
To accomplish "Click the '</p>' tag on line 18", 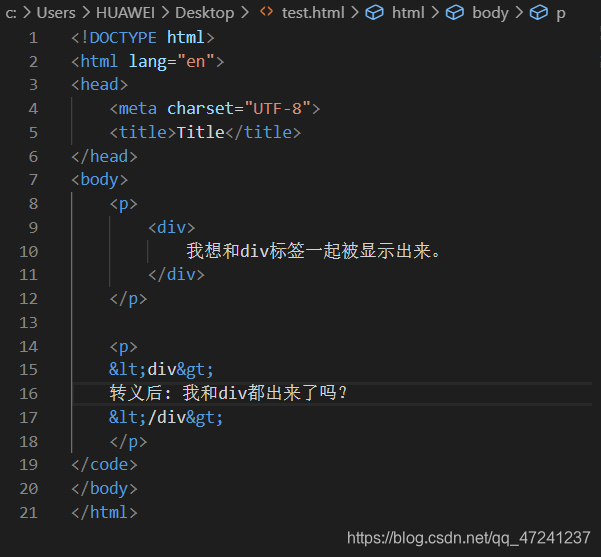I will (128, 442).
